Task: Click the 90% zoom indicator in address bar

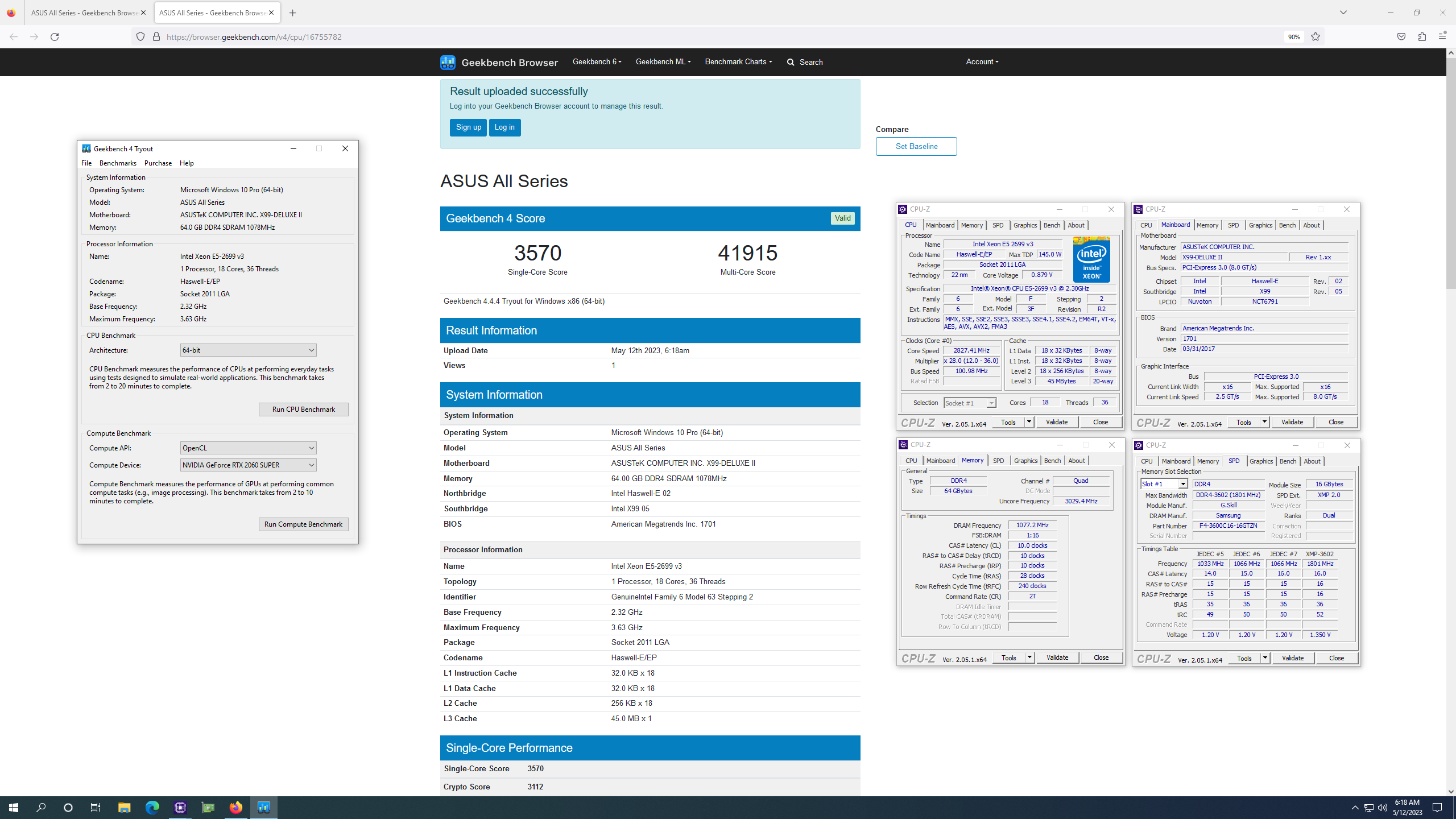Action: tap(1294, 37)
